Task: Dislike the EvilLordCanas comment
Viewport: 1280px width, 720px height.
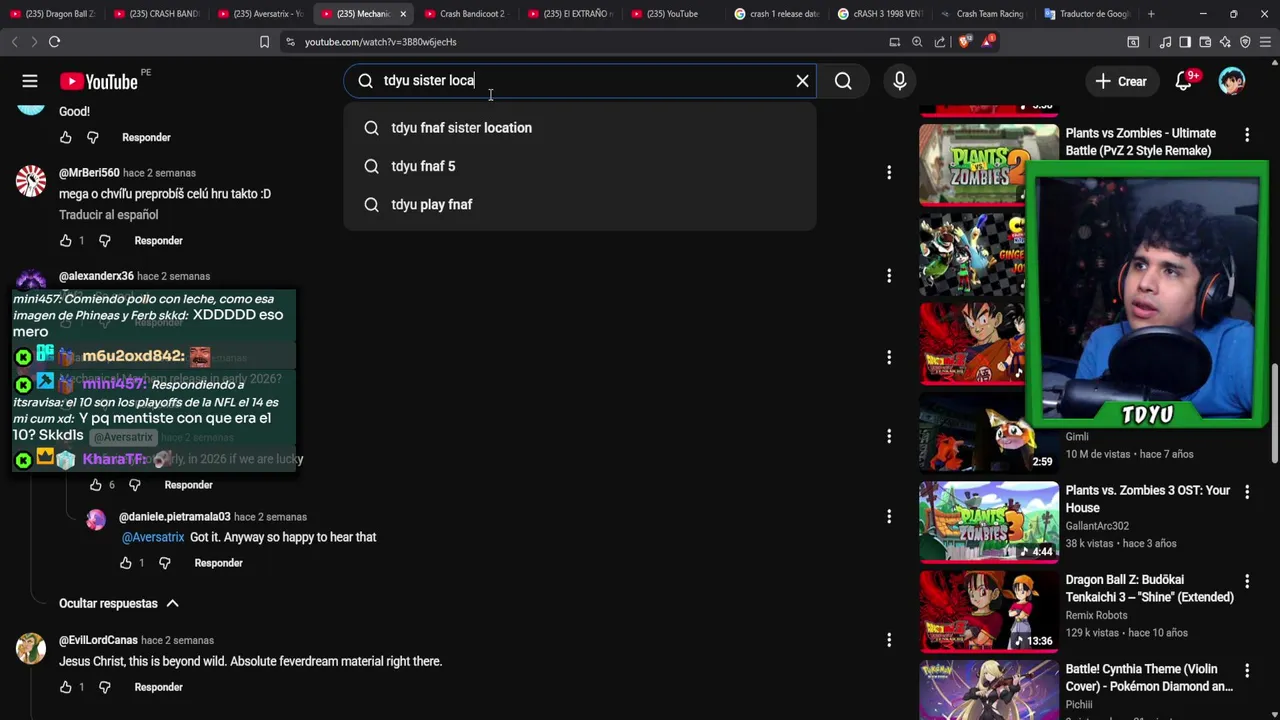Action: (105, 688)
